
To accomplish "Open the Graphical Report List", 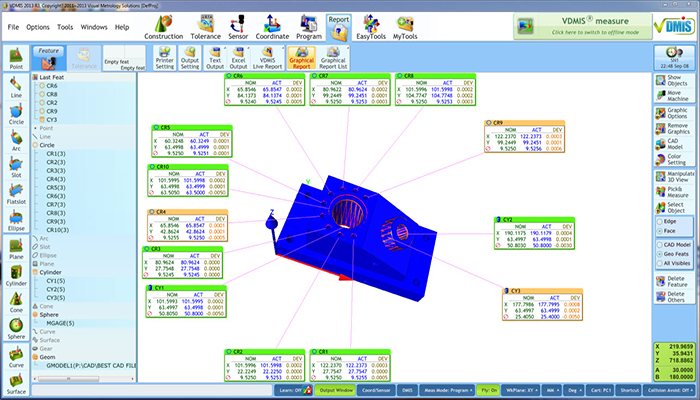I will (x=333, y=58).
